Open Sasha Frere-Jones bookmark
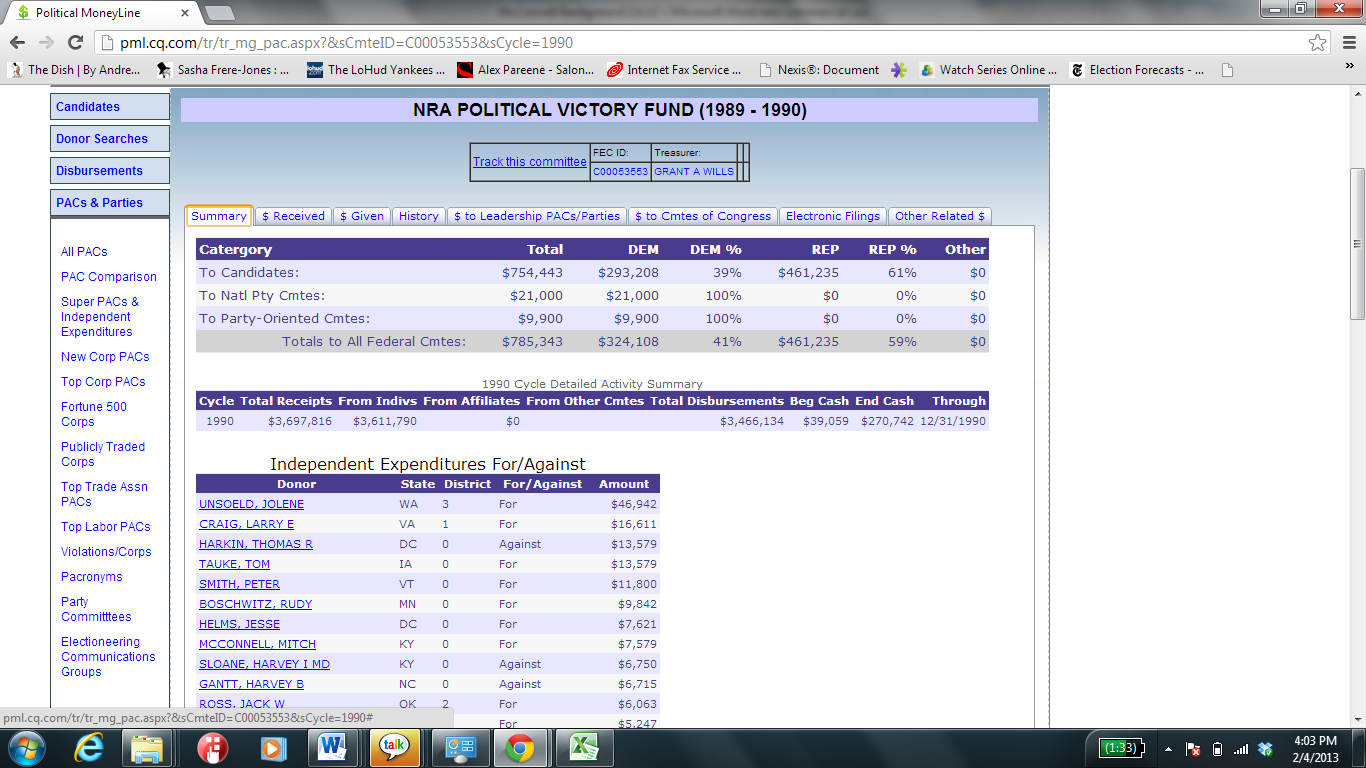This screenshot has width=1366, height=768. (x=224, y=70)
